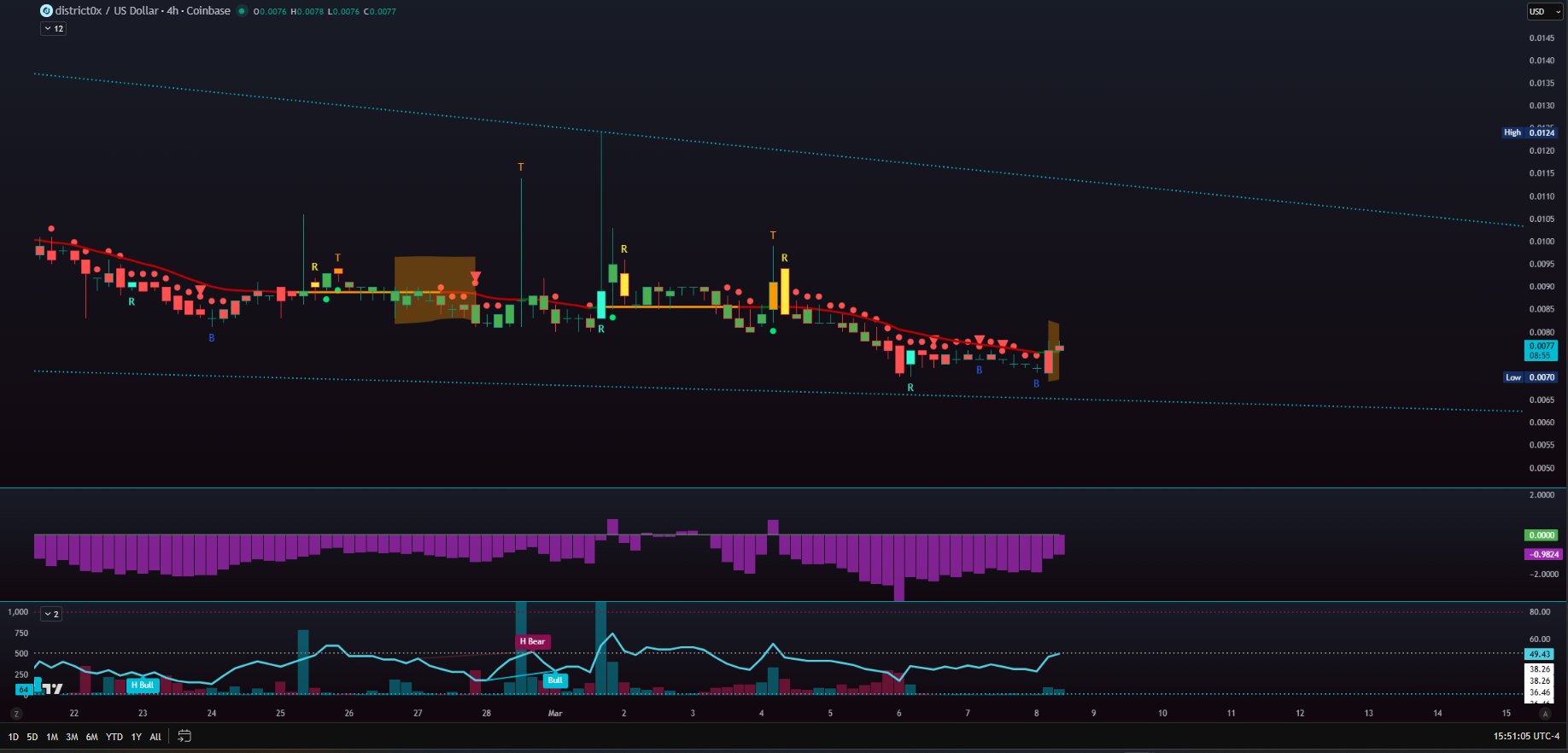1568x753 pixels.
Task: Select the YTD time range
Action: click(114, 737)
